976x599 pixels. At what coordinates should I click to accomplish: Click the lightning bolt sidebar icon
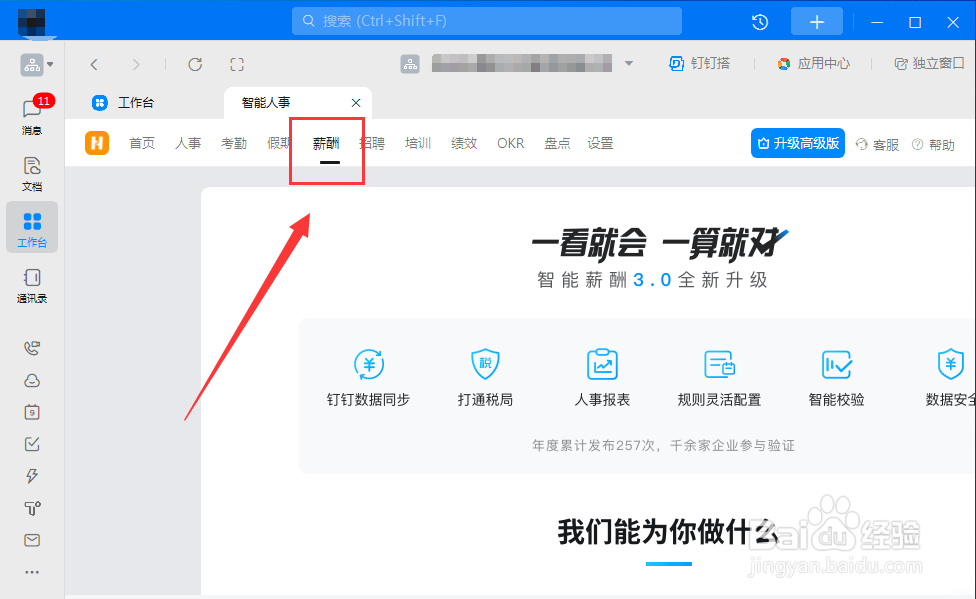[32, 476]
